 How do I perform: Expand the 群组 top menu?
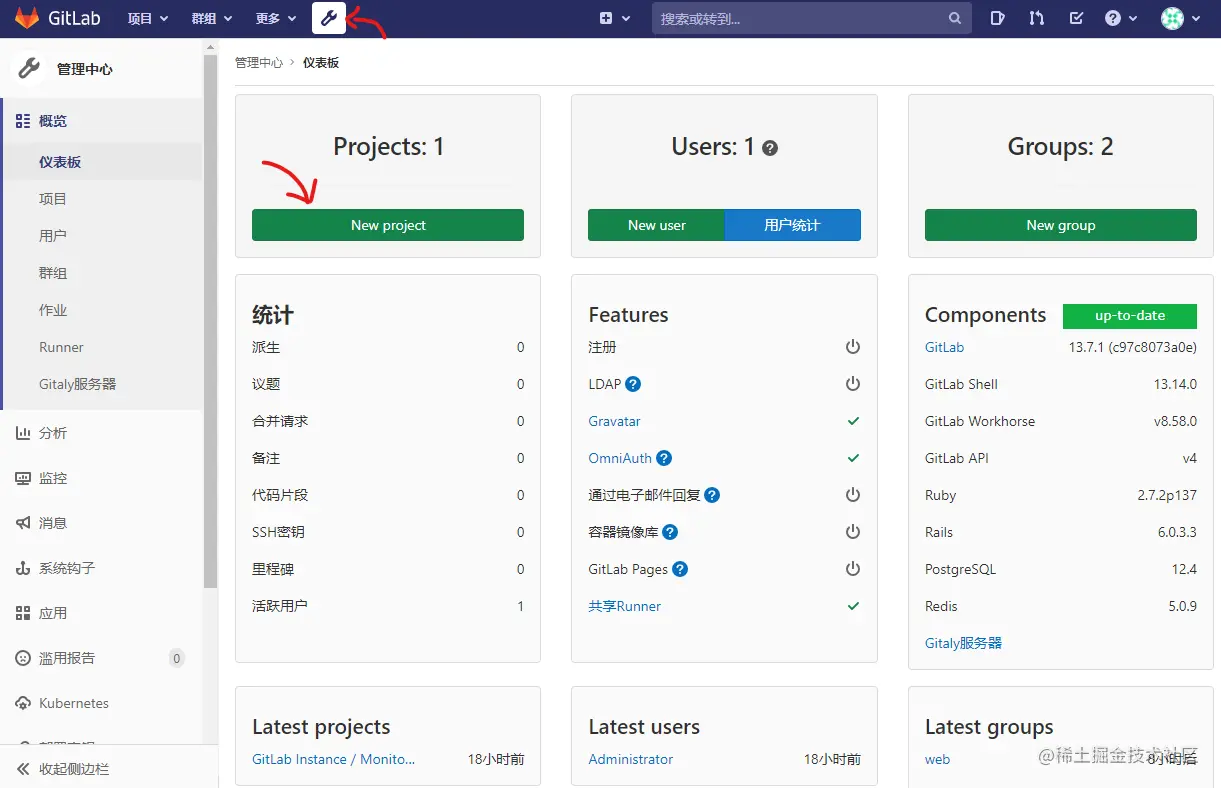[x=212, y=18]
